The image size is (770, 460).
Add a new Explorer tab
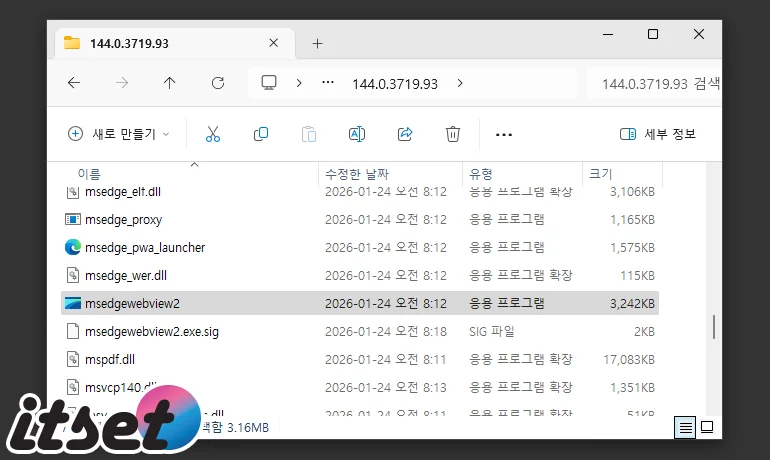tap(317, 44)
